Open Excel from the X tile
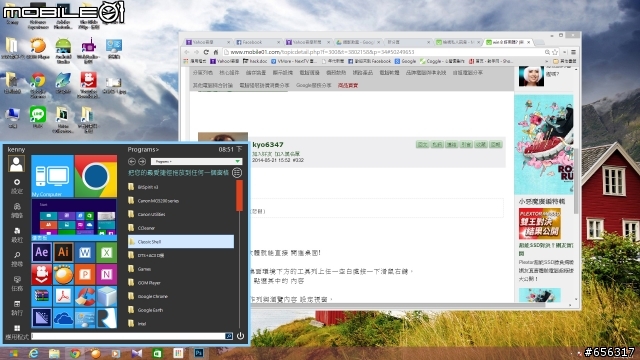The image size is (640, 360). [x=106, y=252]
